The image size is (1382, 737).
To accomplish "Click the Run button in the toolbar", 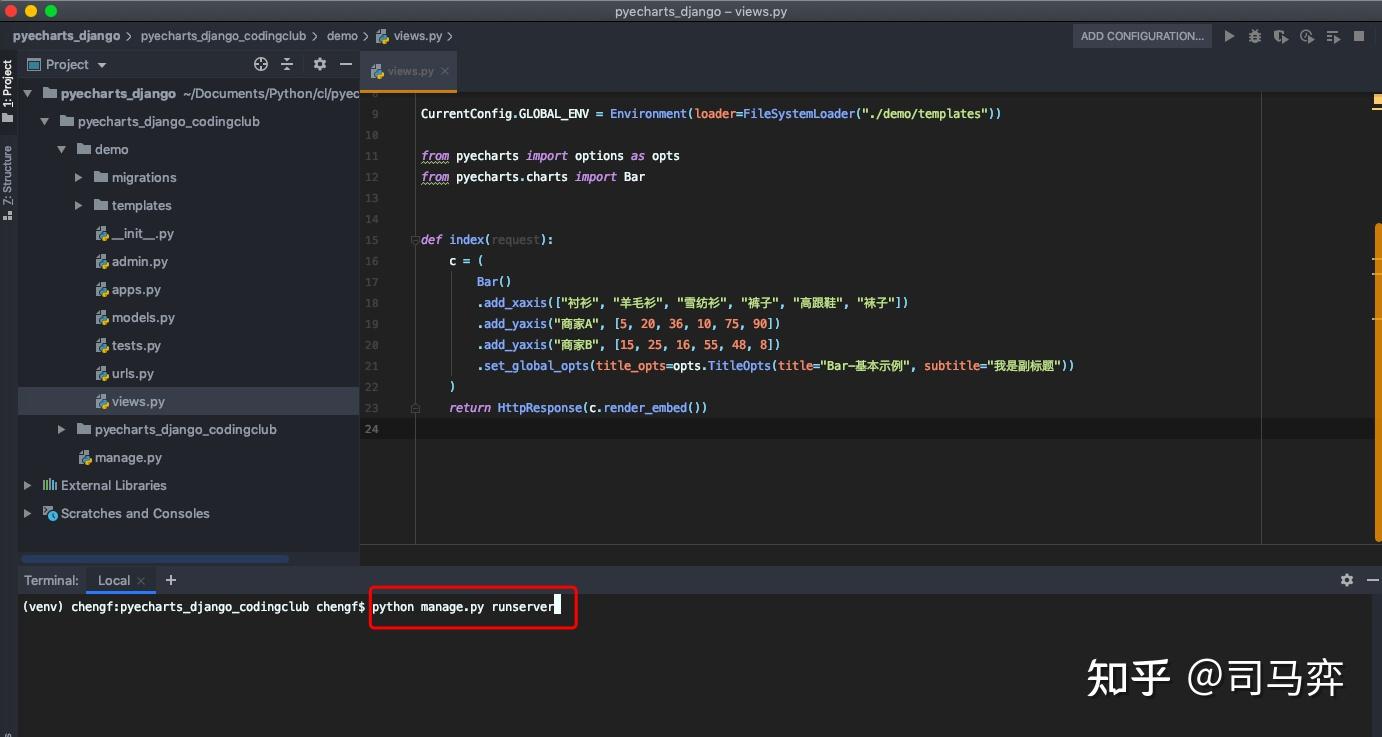I will (1229, 36).
